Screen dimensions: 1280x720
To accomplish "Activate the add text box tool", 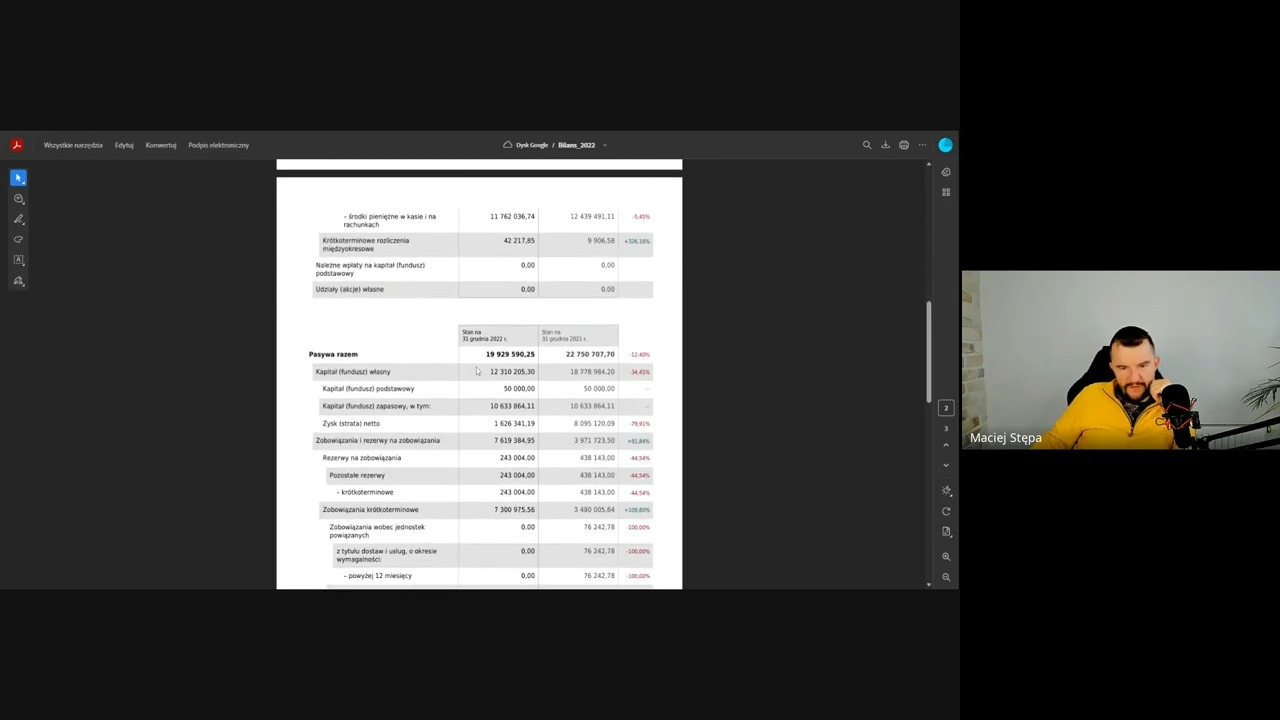I will (x=18, y=260).
